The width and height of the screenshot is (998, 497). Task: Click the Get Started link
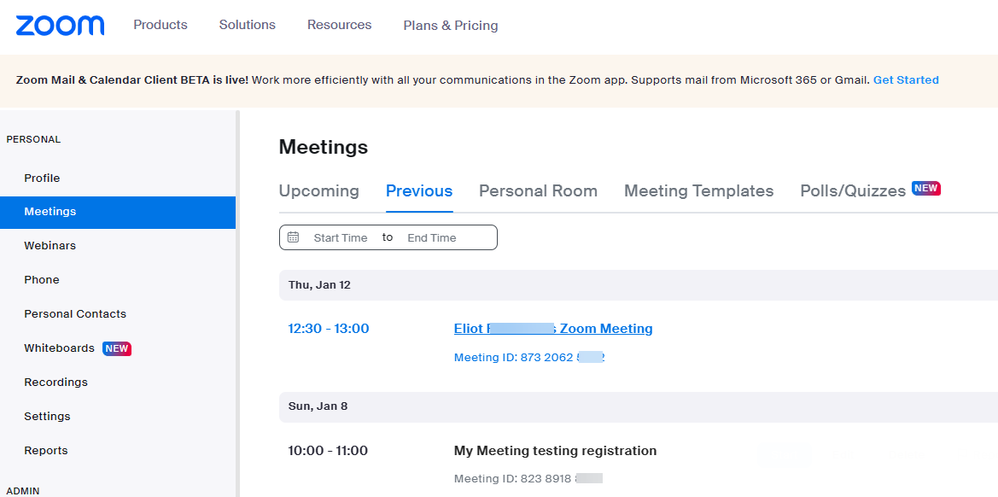tap(905, 80)
